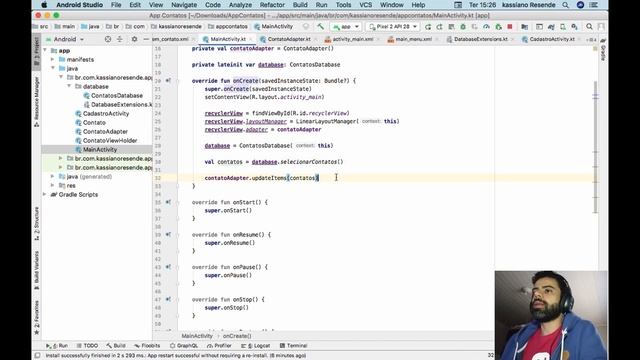Switch to activity_main.xml editor tab
The image size is (640, 360).
click(353, 39)
